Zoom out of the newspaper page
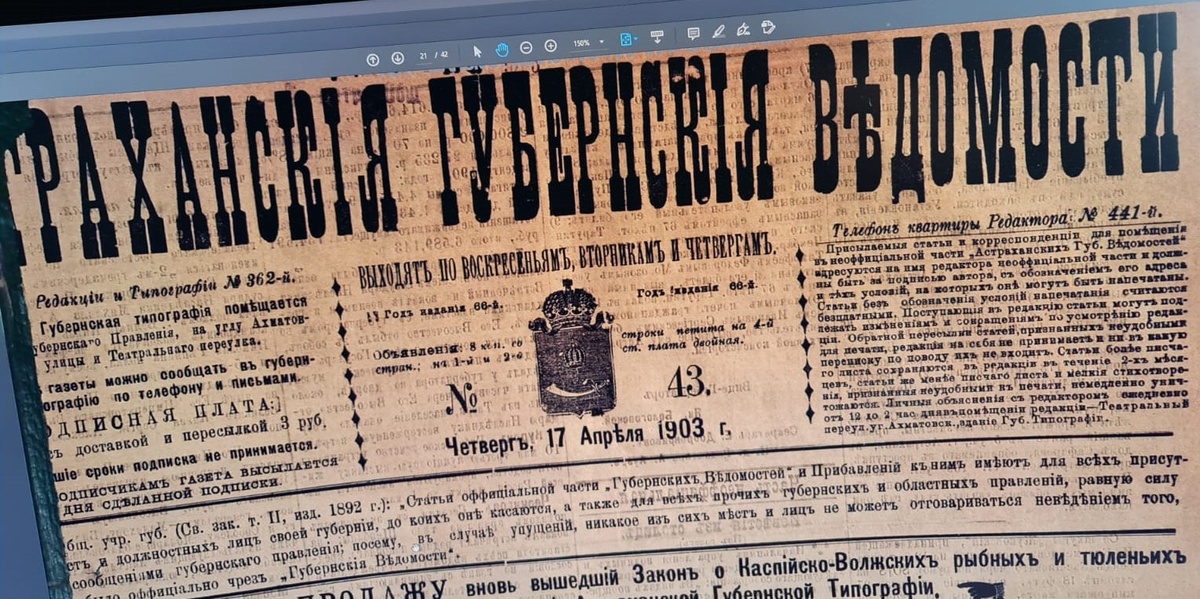The height and width of the screenshot is (599, 1200). point(527,48)
